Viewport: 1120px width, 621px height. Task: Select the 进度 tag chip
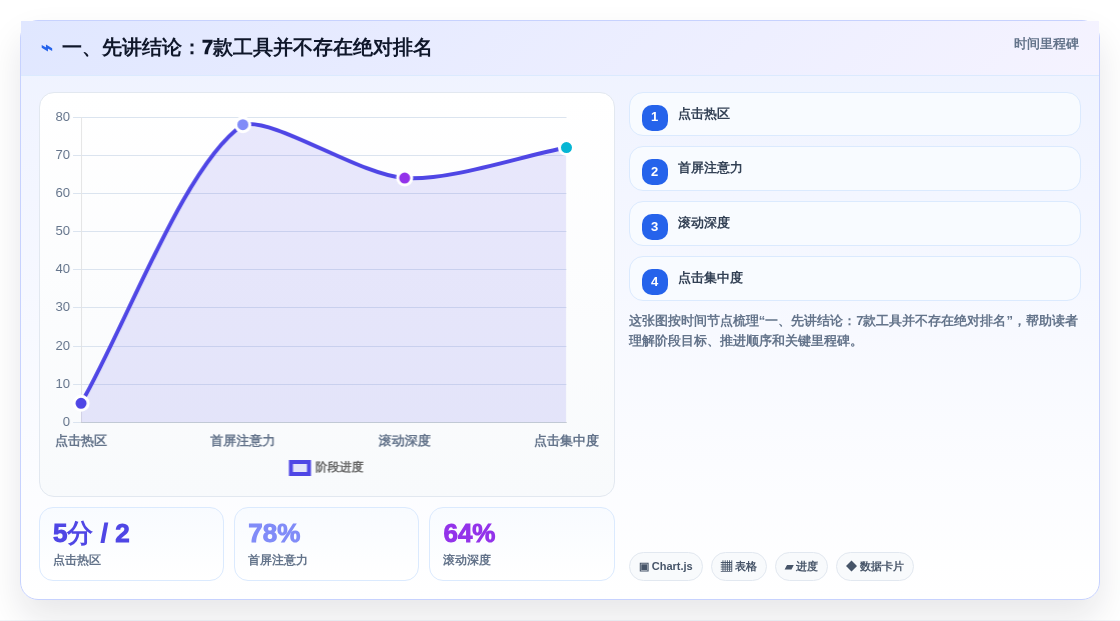(801, 567)
